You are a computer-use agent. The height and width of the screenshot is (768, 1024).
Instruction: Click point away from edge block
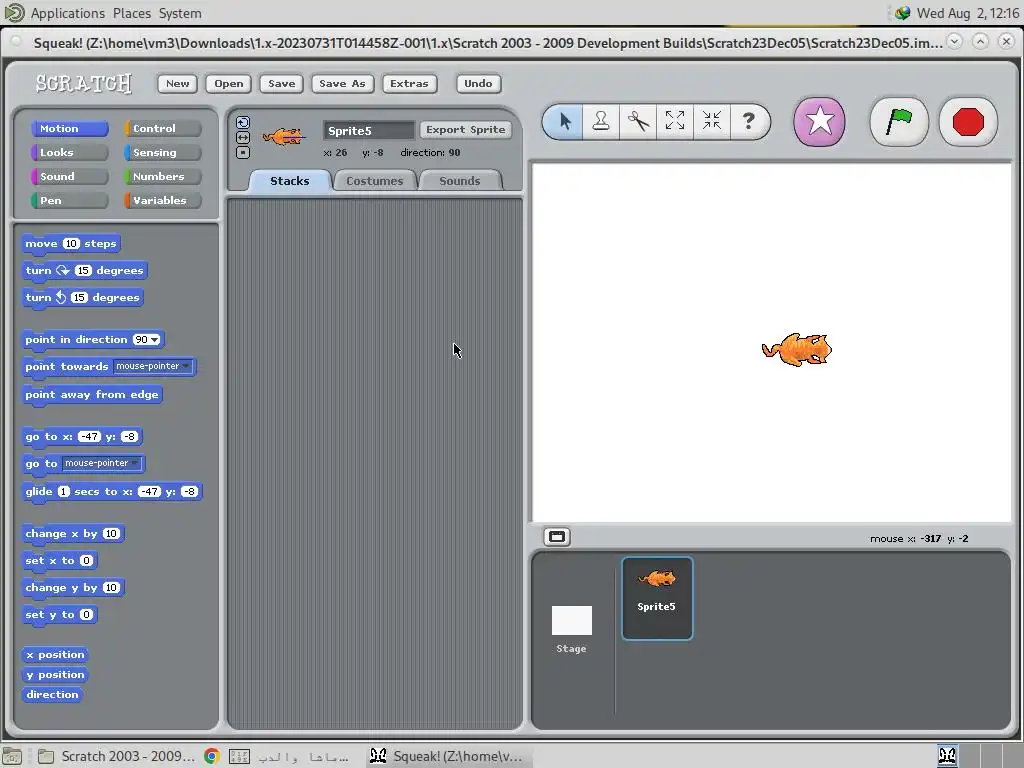click(91, 394)
